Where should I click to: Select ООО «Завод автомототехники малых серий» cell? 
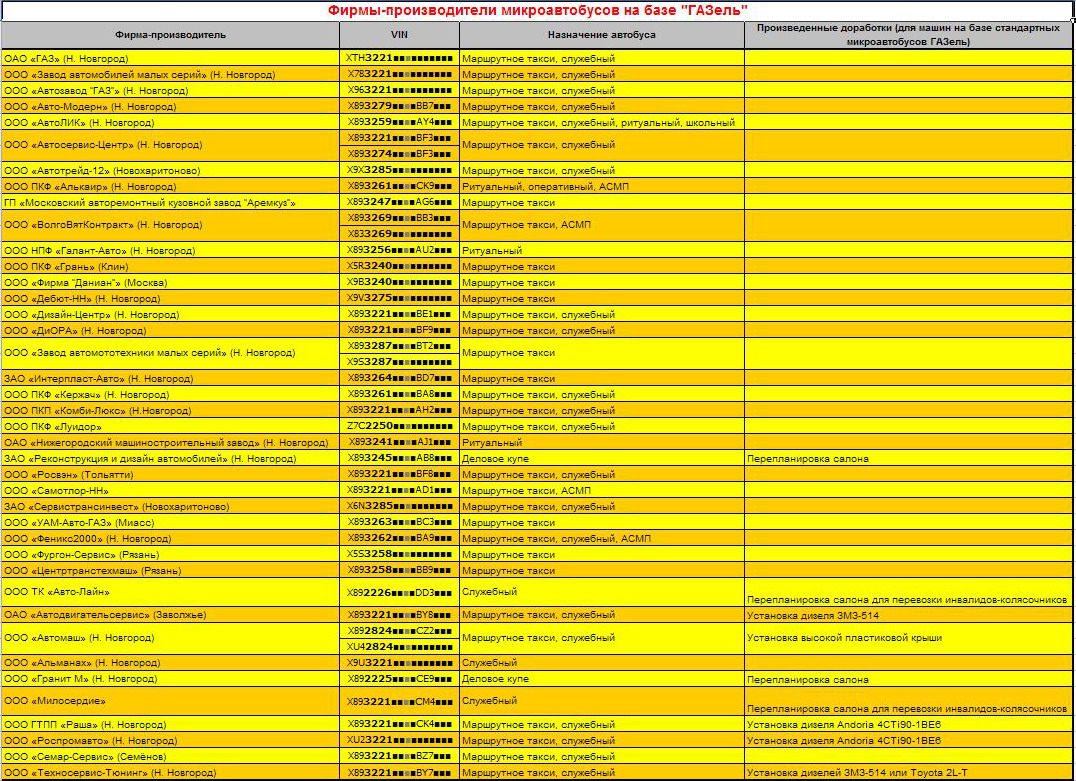click(170, 353)
